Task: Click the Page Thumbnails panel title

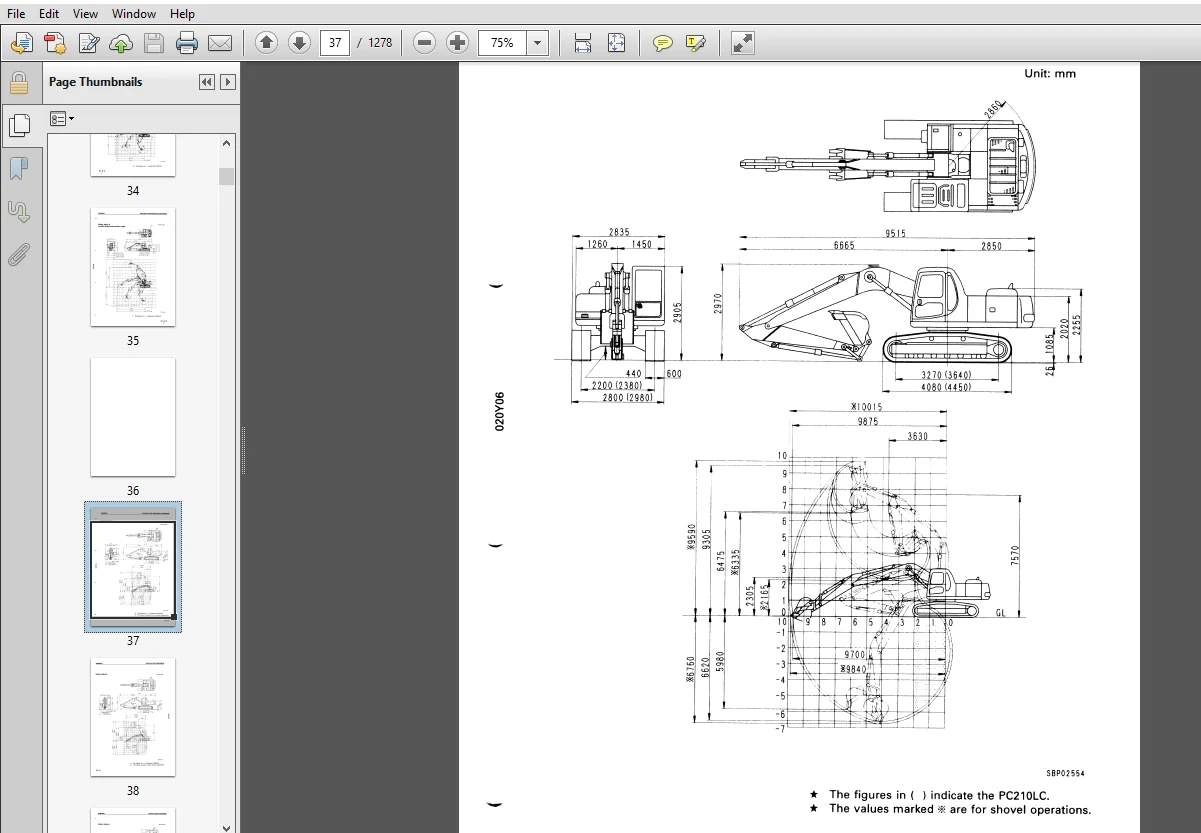Action: click(95, 82)
